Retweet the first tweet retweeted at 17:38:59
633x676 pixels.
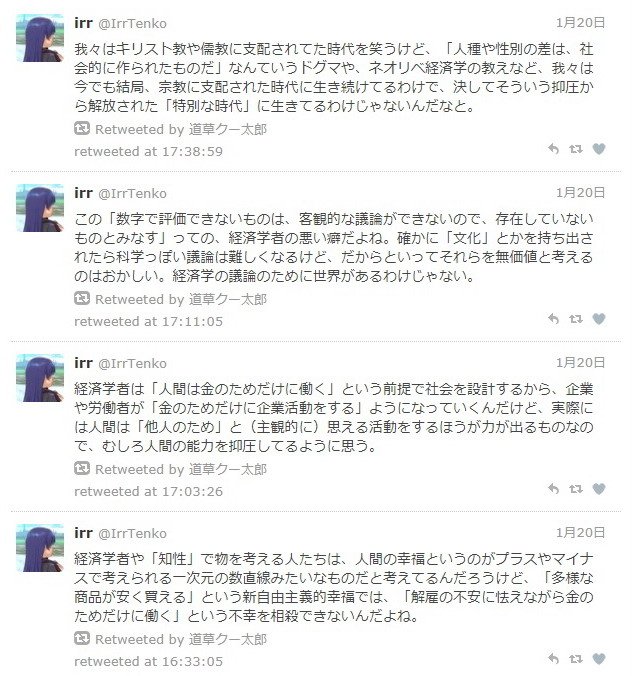coord(576,149)
